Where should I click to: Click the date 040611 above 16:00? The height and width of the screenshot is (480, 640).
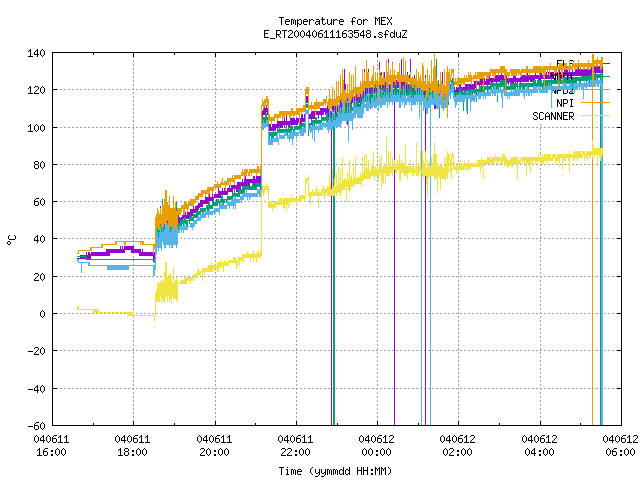tap(51, 439)
